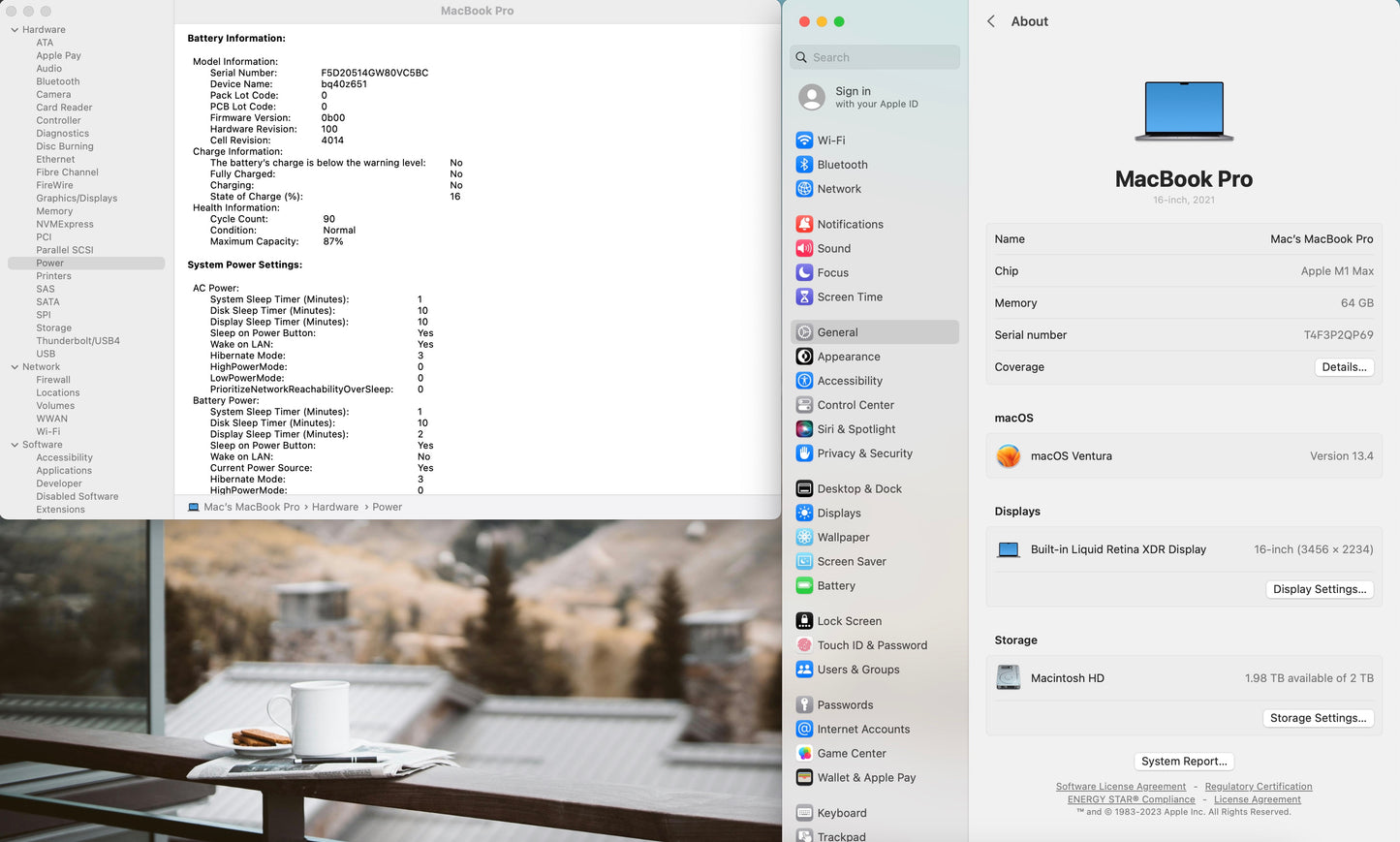Open Notifications via the bell icon
Viewport: 1400px width, 842px height.
804,224
